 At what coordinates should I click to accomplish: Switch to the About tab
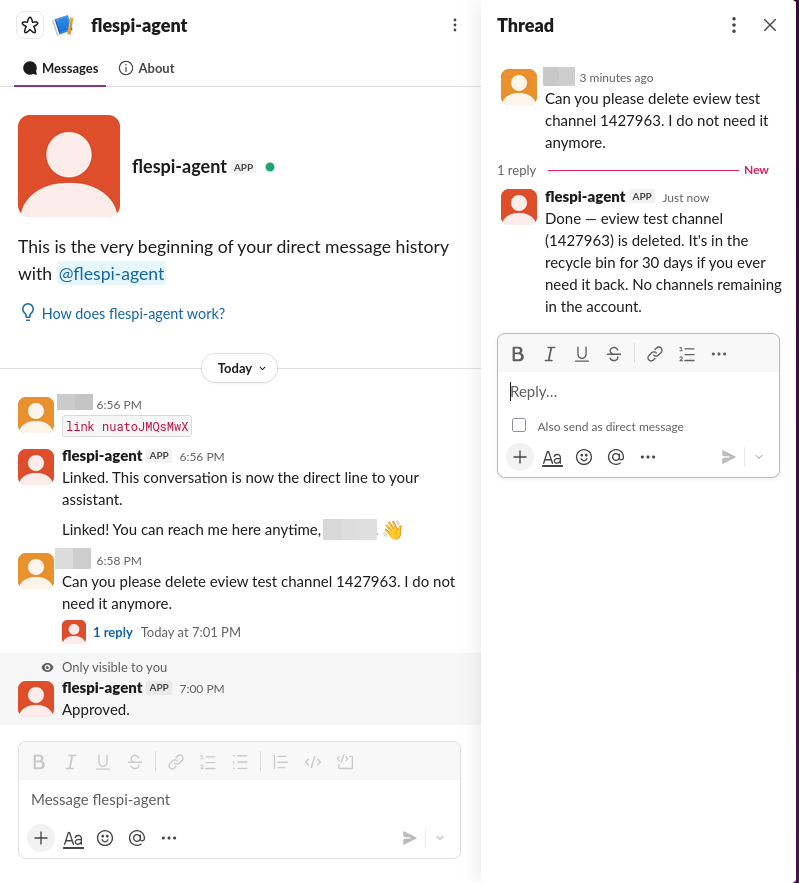(x=146, y=68)
